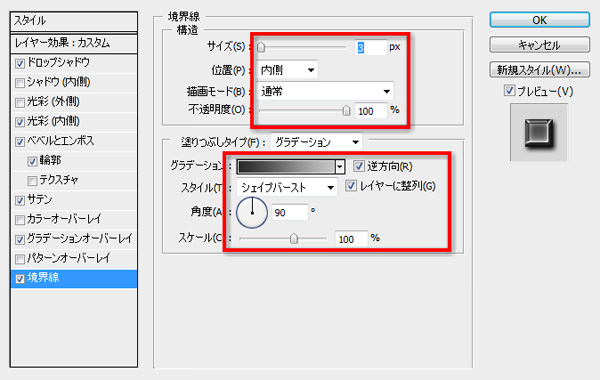Click the style preview thumbnail
Screen dimensions: 600x380
(x=539, y=133)
